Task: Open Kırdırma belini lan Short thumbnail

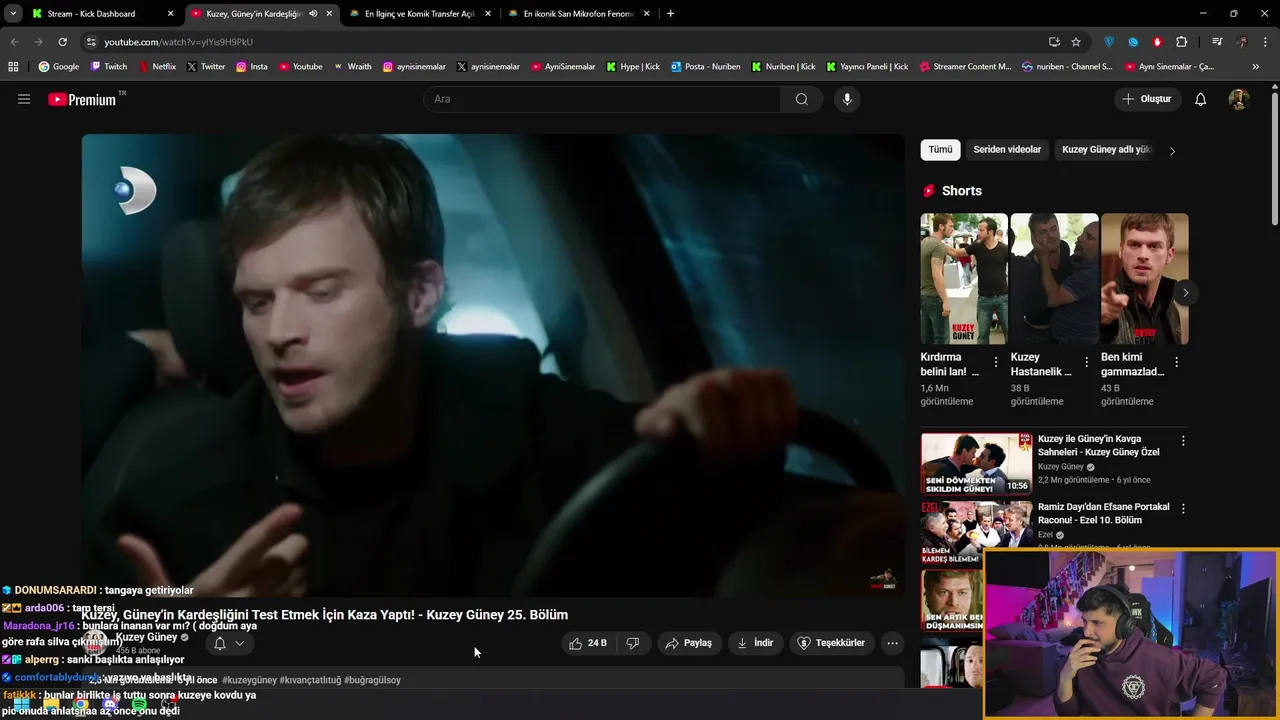Action: pyautogui.click(x=964, y=279)
